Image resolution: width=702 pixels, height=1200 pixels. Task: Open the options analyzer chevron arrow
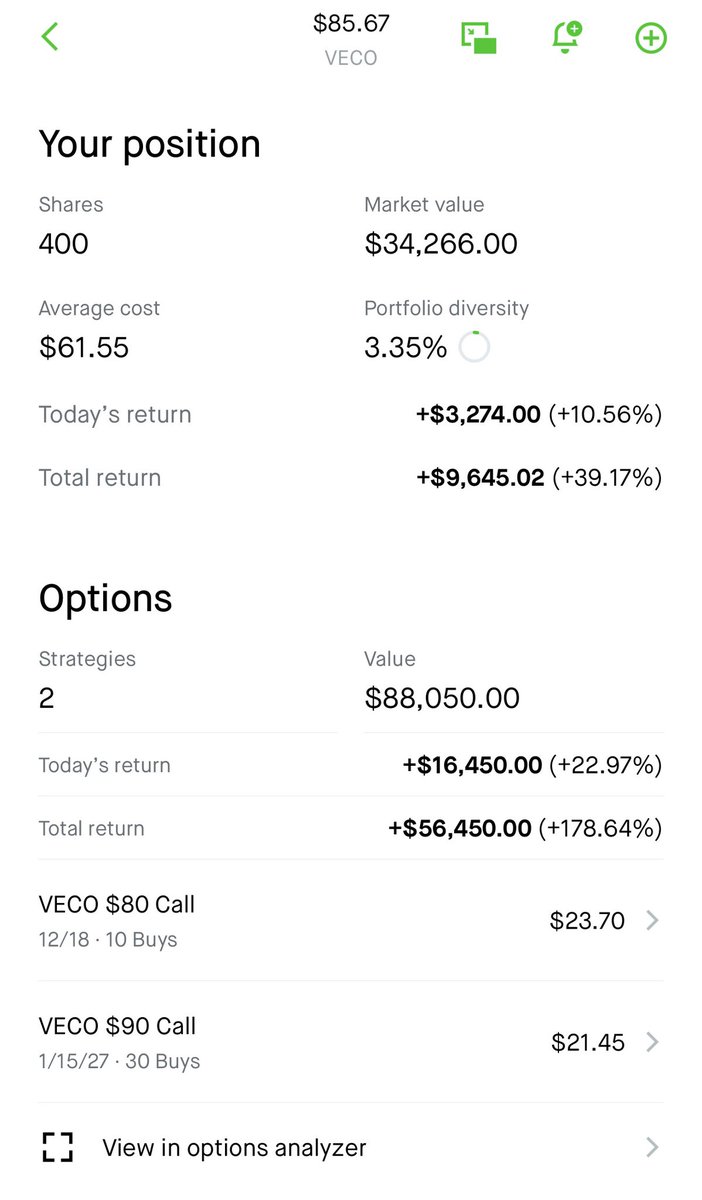coord(652,1147)
